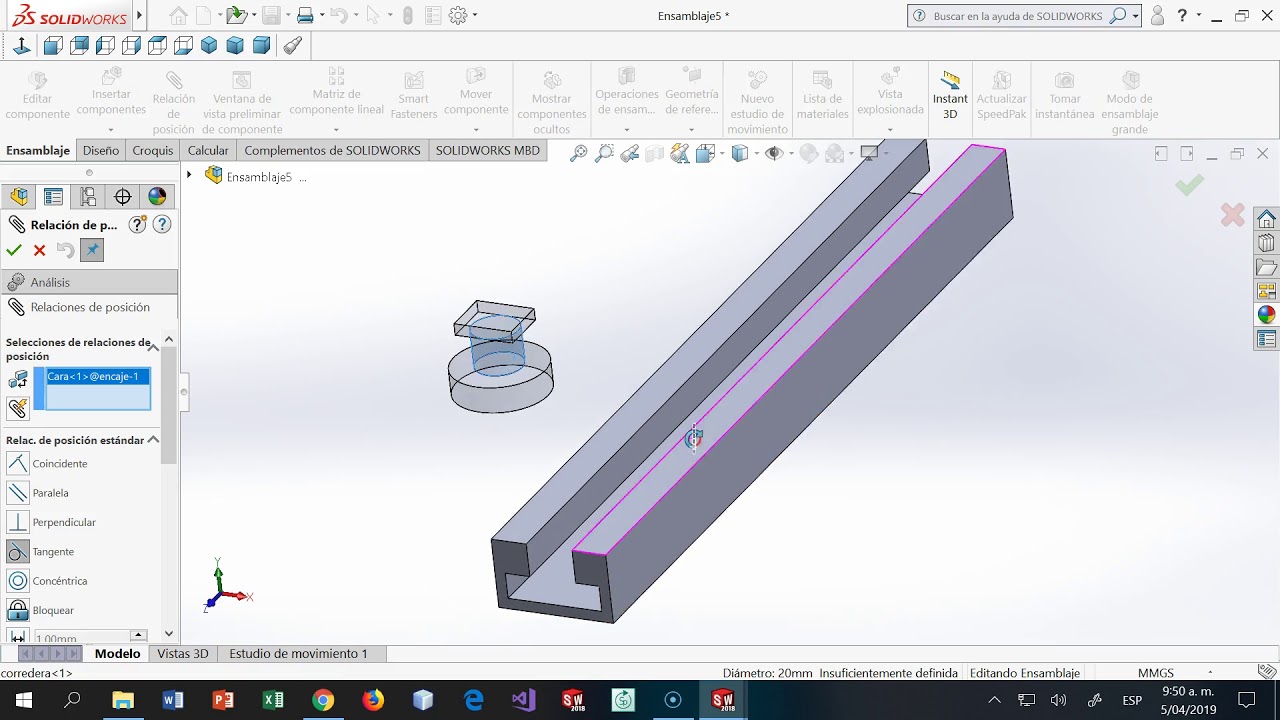
Task: Cancel with the red X in the viewport corner
Action: pos(1233,214)
